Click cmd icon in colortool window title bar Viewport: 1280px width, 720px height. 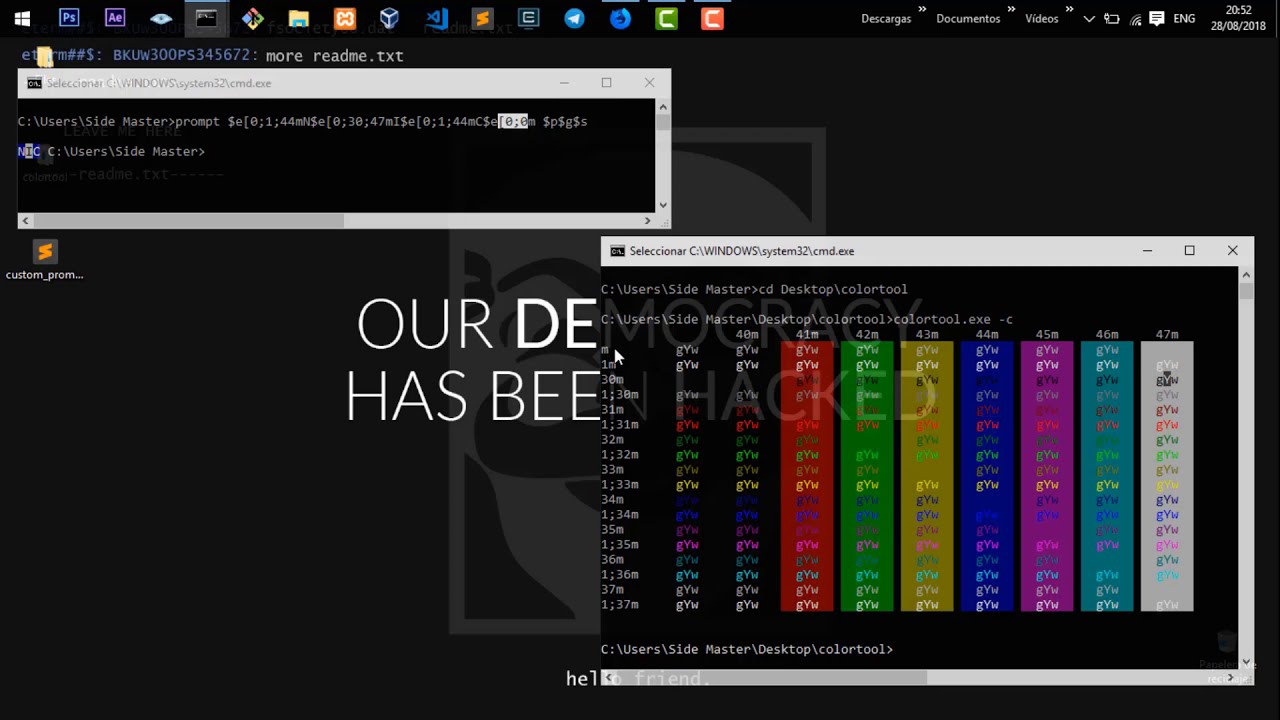[618, 251]
